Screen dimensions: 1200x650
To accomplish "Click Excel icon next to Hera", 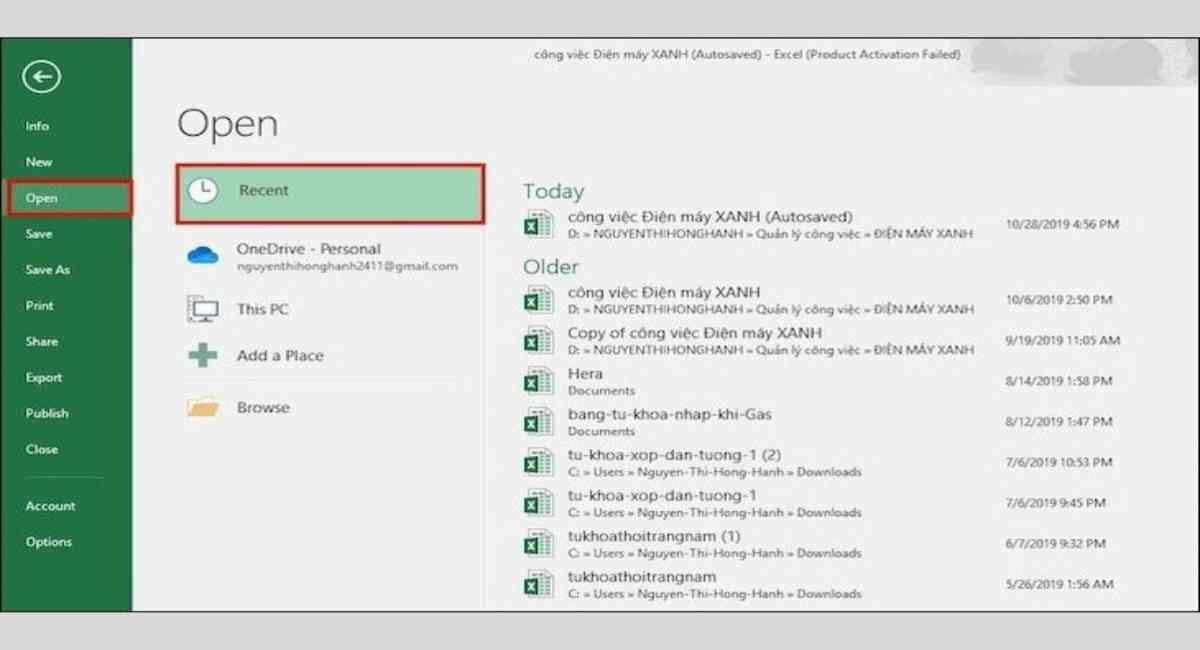I will click(x=539, y=381).
